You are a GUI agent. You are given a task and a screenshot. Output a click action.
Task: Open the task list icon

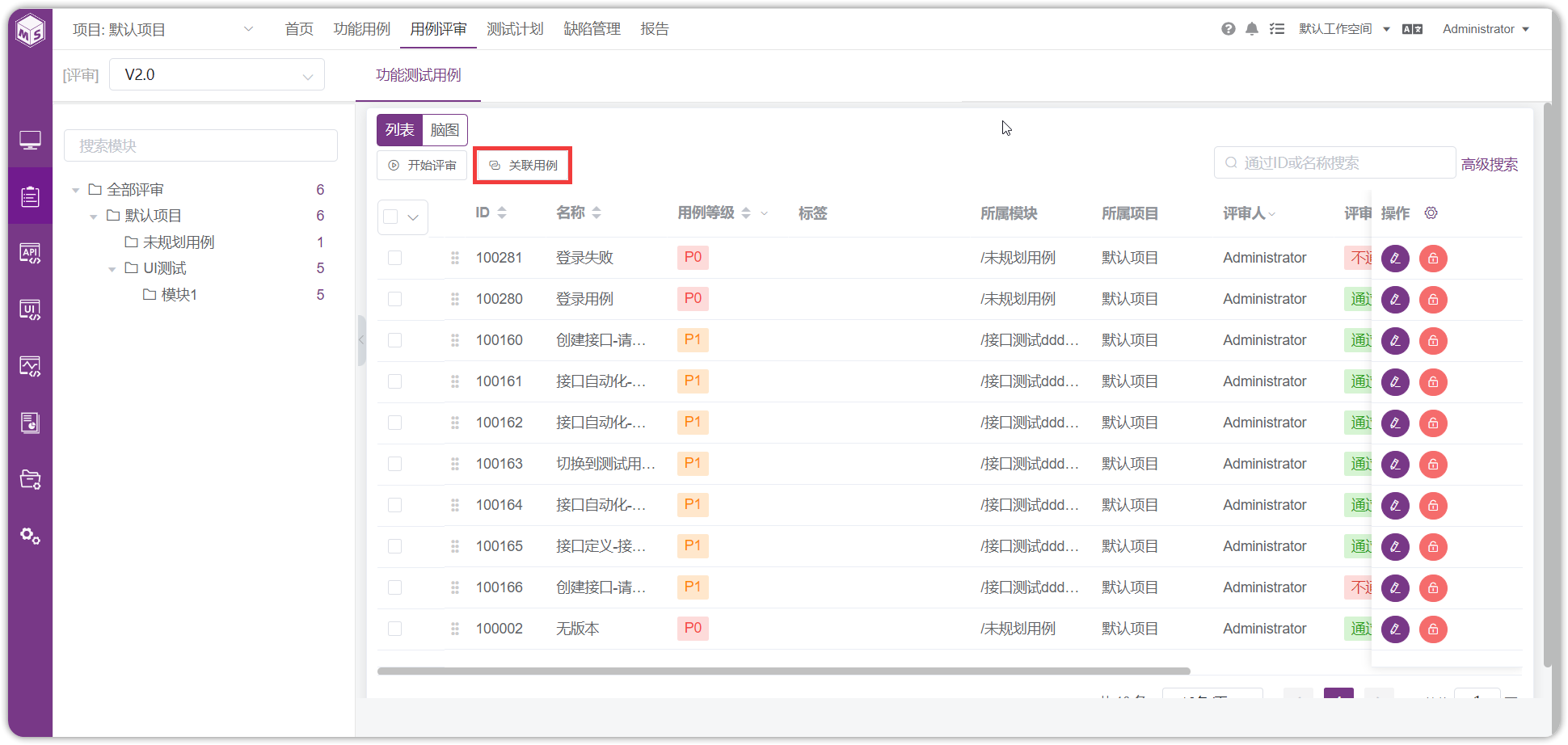tap(1277, 29)
